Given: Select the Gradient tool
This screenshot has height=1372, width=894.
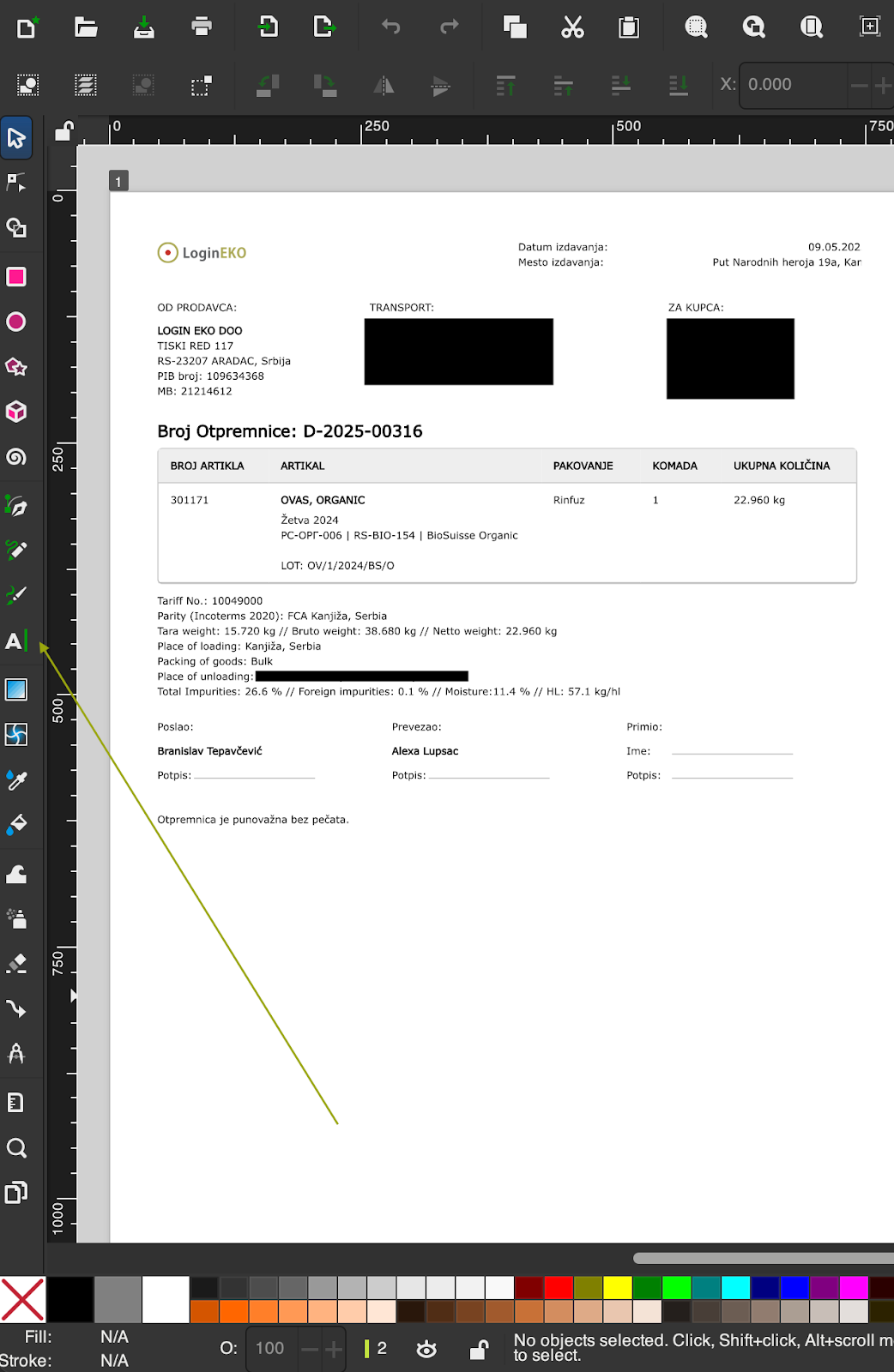Looking at the screenshot, I should coord(16,689).
